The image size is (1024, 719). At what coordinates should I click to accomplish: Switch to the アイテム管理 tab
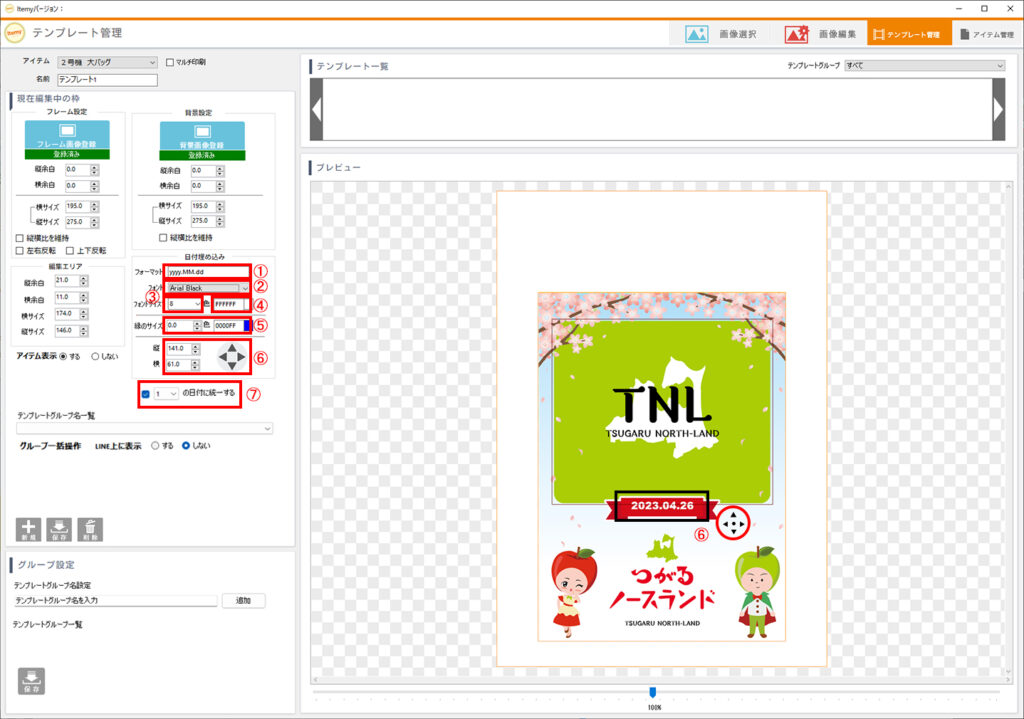coord(986,34)
